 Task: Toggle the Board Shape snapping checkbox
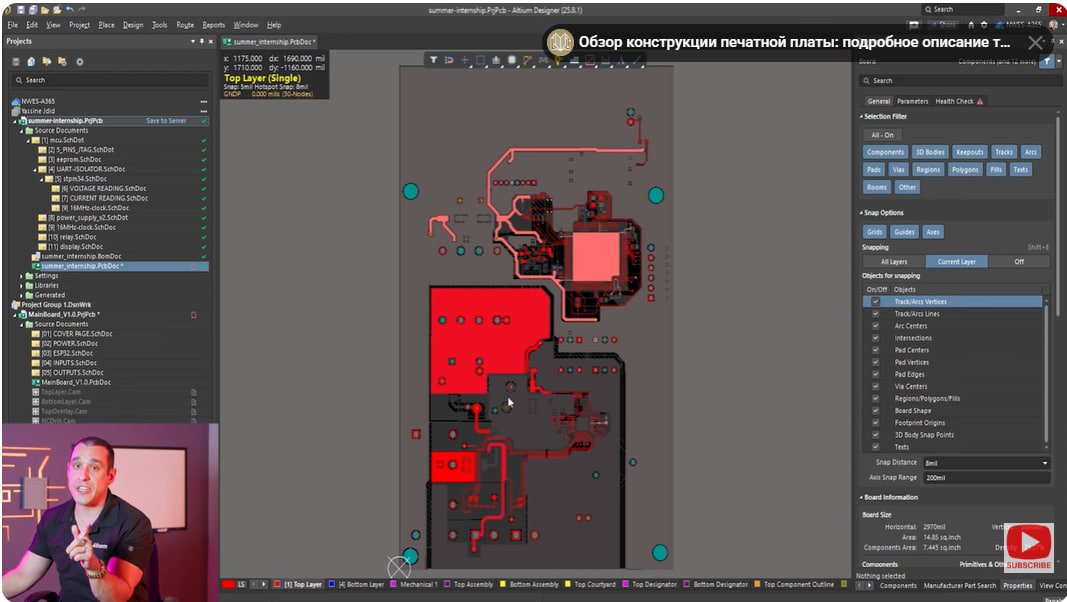[x=875, y=411]
